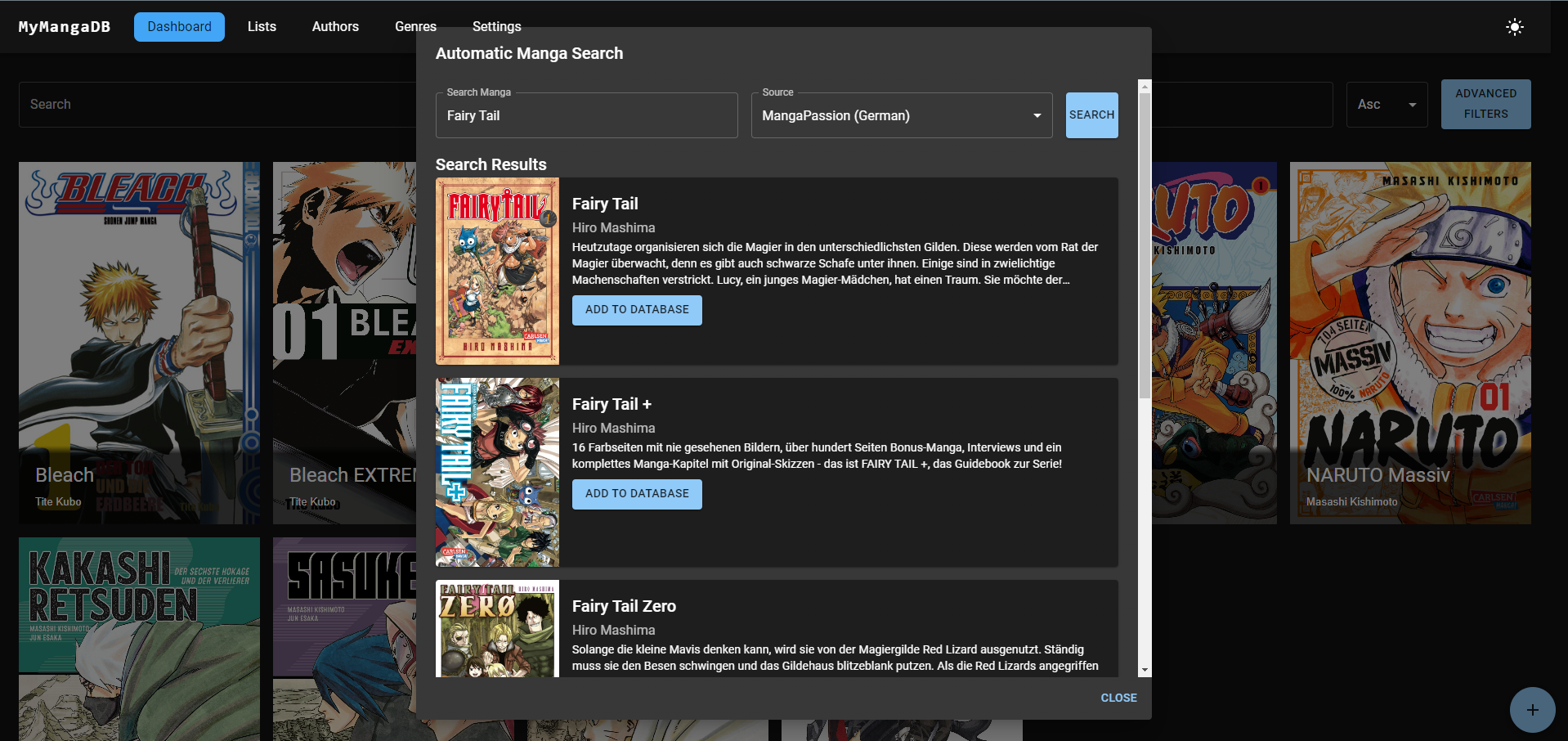Open the Sasuke manga card
The width and height of the screenshot is (1568, 741).
[344, 639]
